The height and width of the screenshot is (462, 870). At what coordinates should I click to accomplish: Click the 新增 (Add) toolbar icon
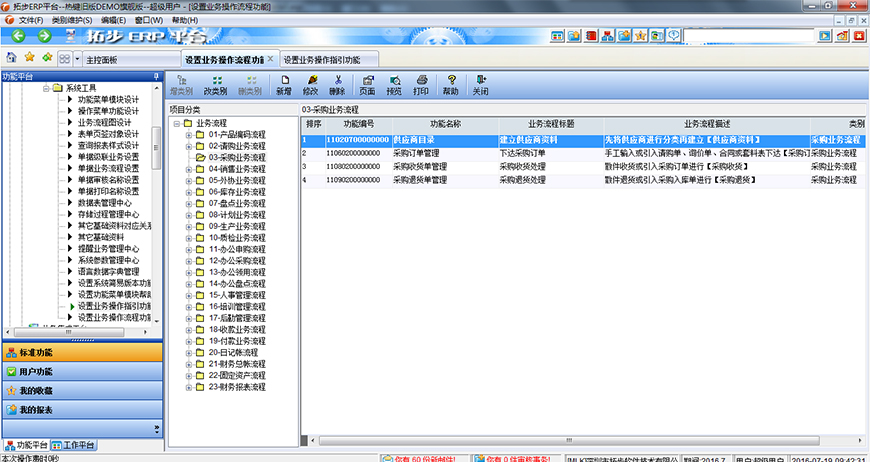284,84
